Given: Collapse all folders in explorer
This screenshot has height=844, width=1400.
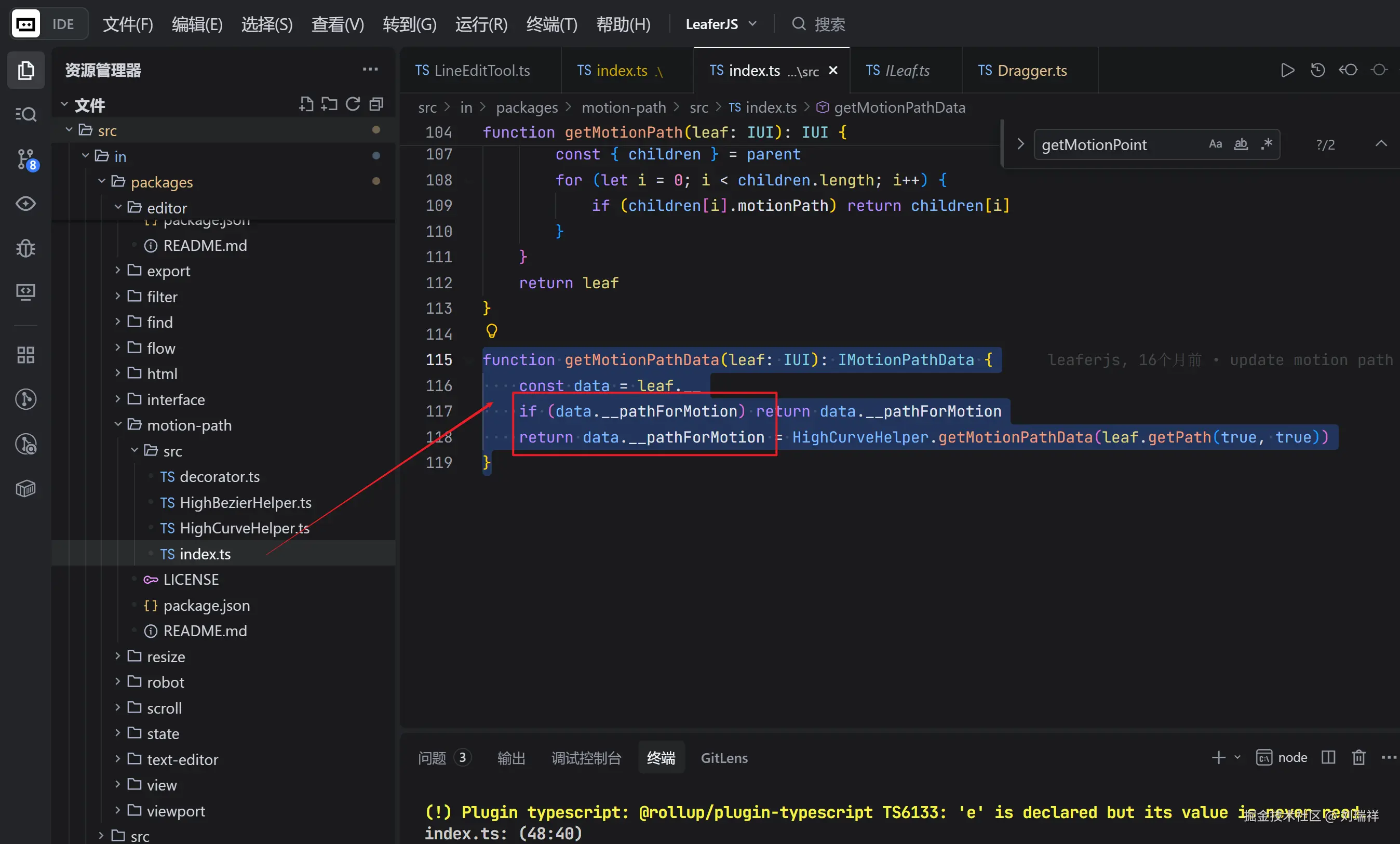Looking at the screenshot, I should pos(376,104).
